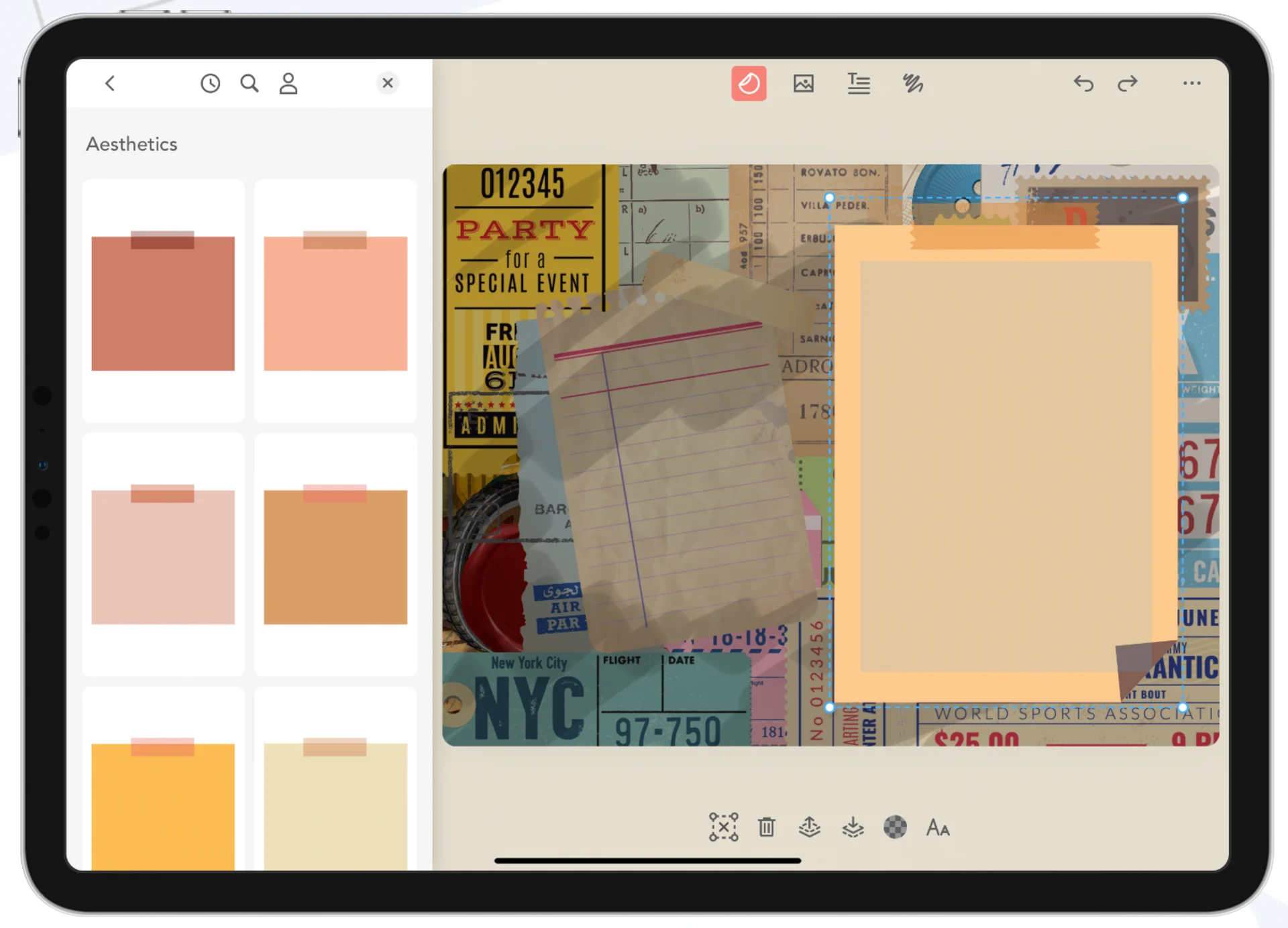
Task: Undo the last edit
Action: [1083, 83]
